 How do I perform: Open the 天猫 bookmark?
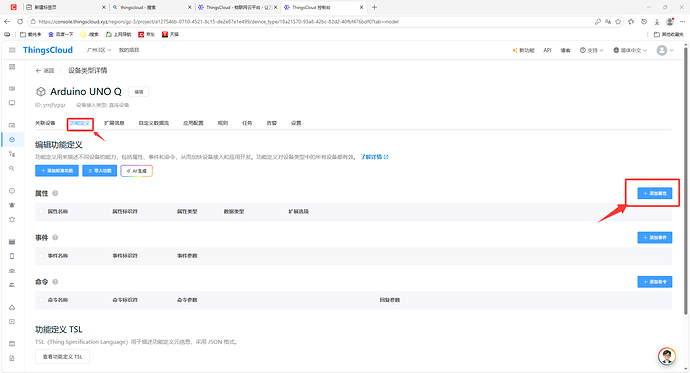coord(170,34)
